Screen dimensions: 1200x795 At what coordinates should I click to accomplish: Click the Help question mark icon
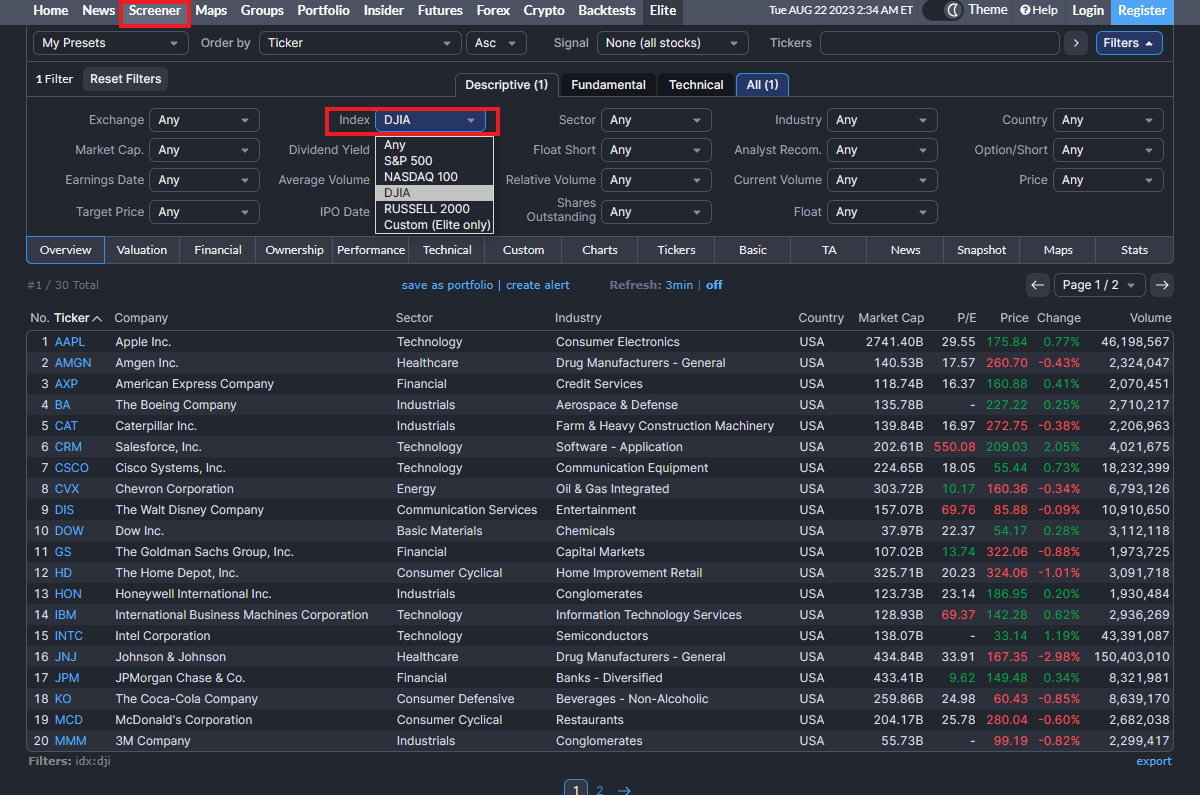point(1025,10)
